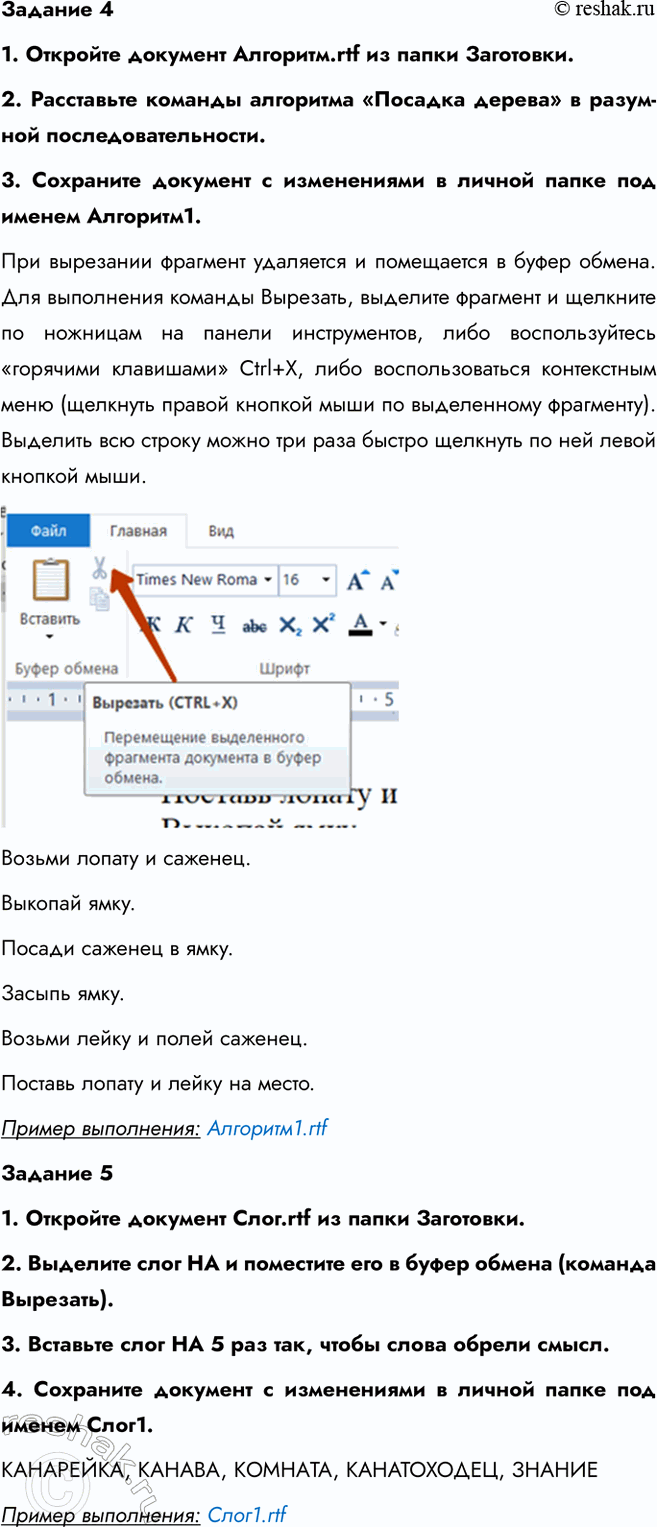Expand the font color dropdown arrow
The height and width of the screenshot is (1527, 657).
point(382,625)
